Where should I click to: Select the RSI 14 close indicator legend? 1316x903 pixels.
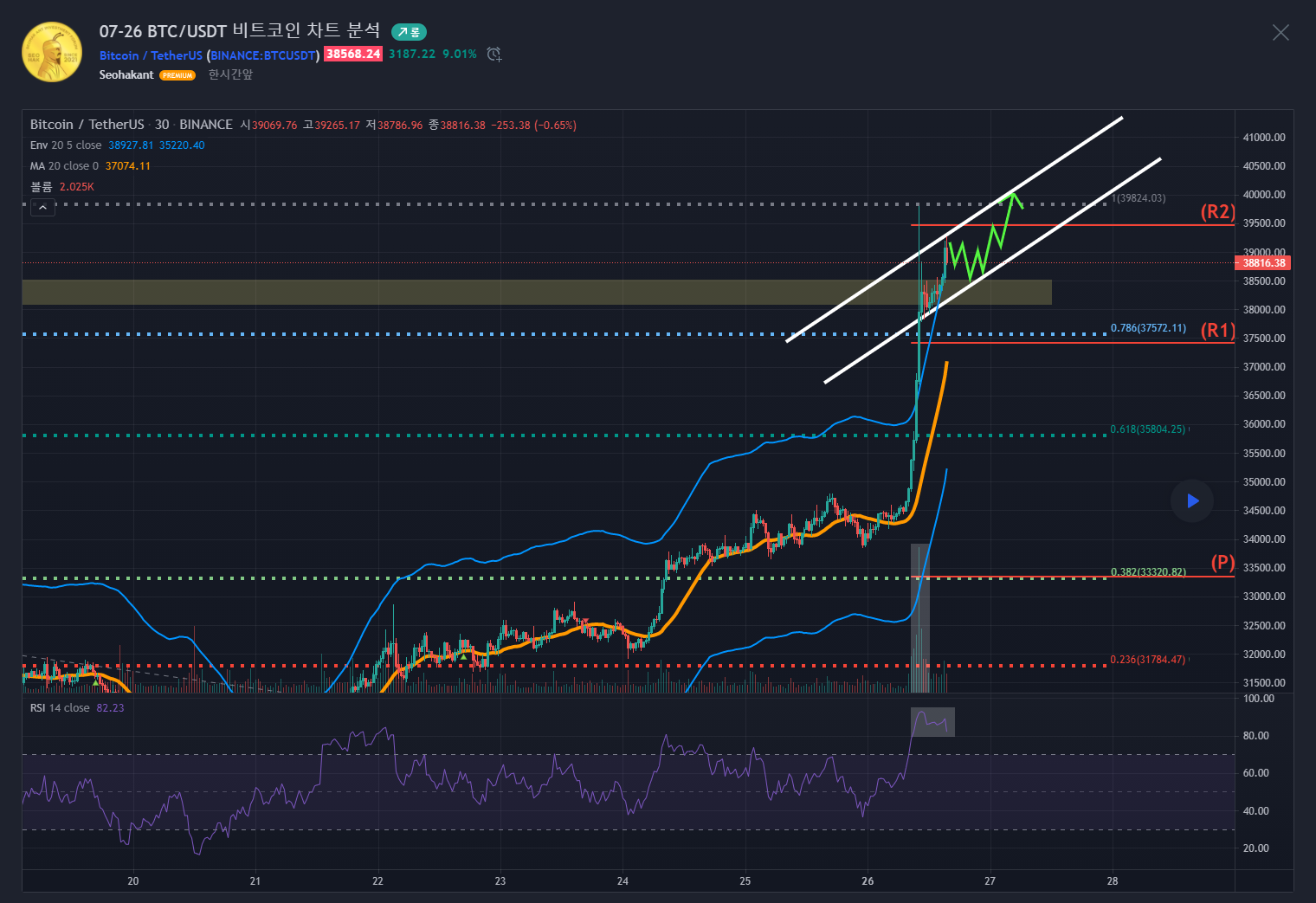click(x=60, y=708)
